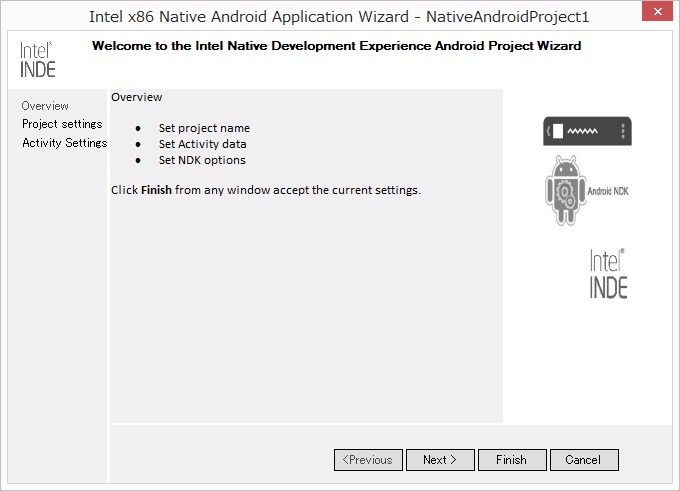The height and width of the screenshot is (491, 680).
Task: Open Project settings page from sidebar
Action: [62, 124]
